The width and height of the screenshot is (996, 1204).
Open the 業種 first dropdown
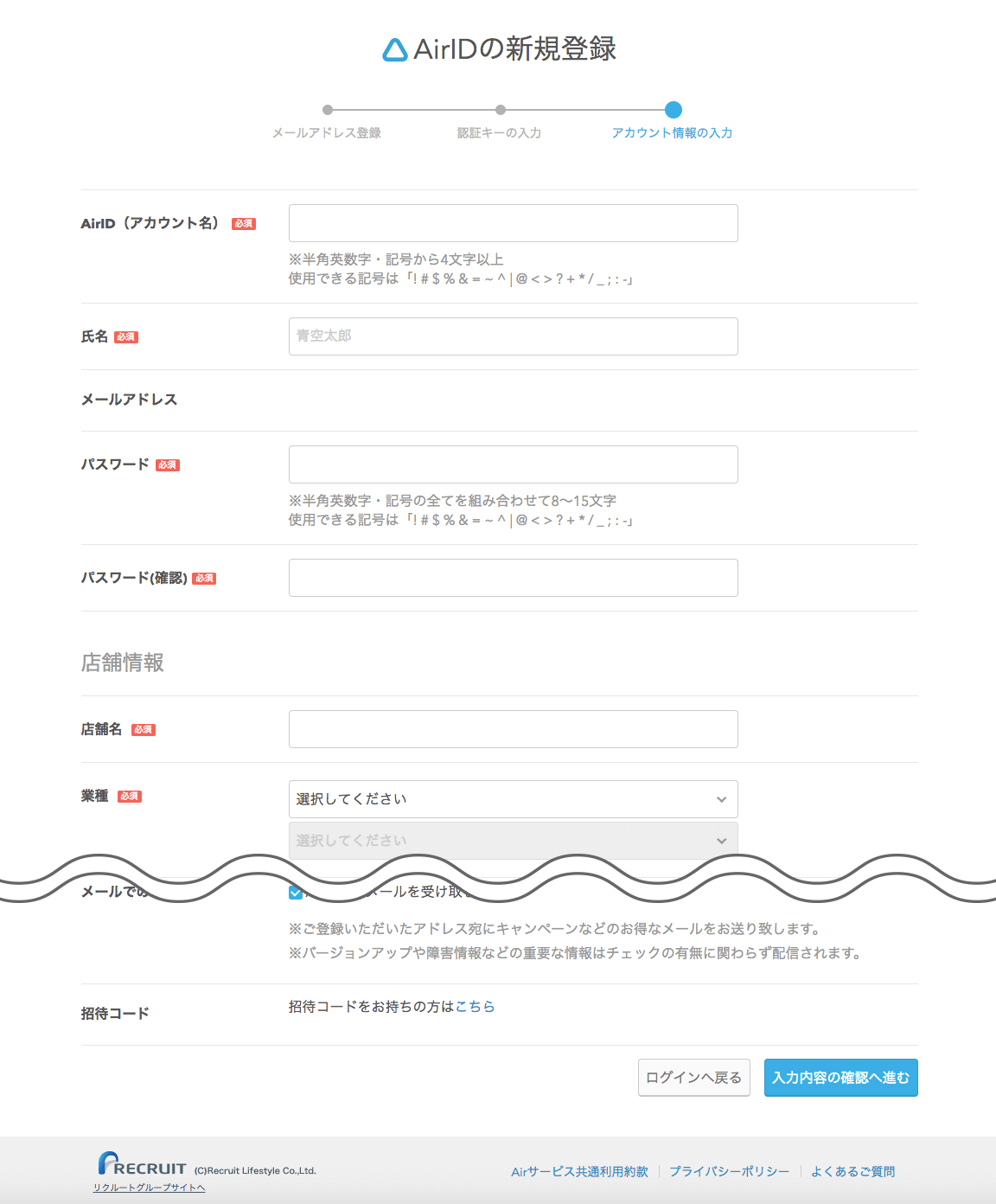point(514,799)
